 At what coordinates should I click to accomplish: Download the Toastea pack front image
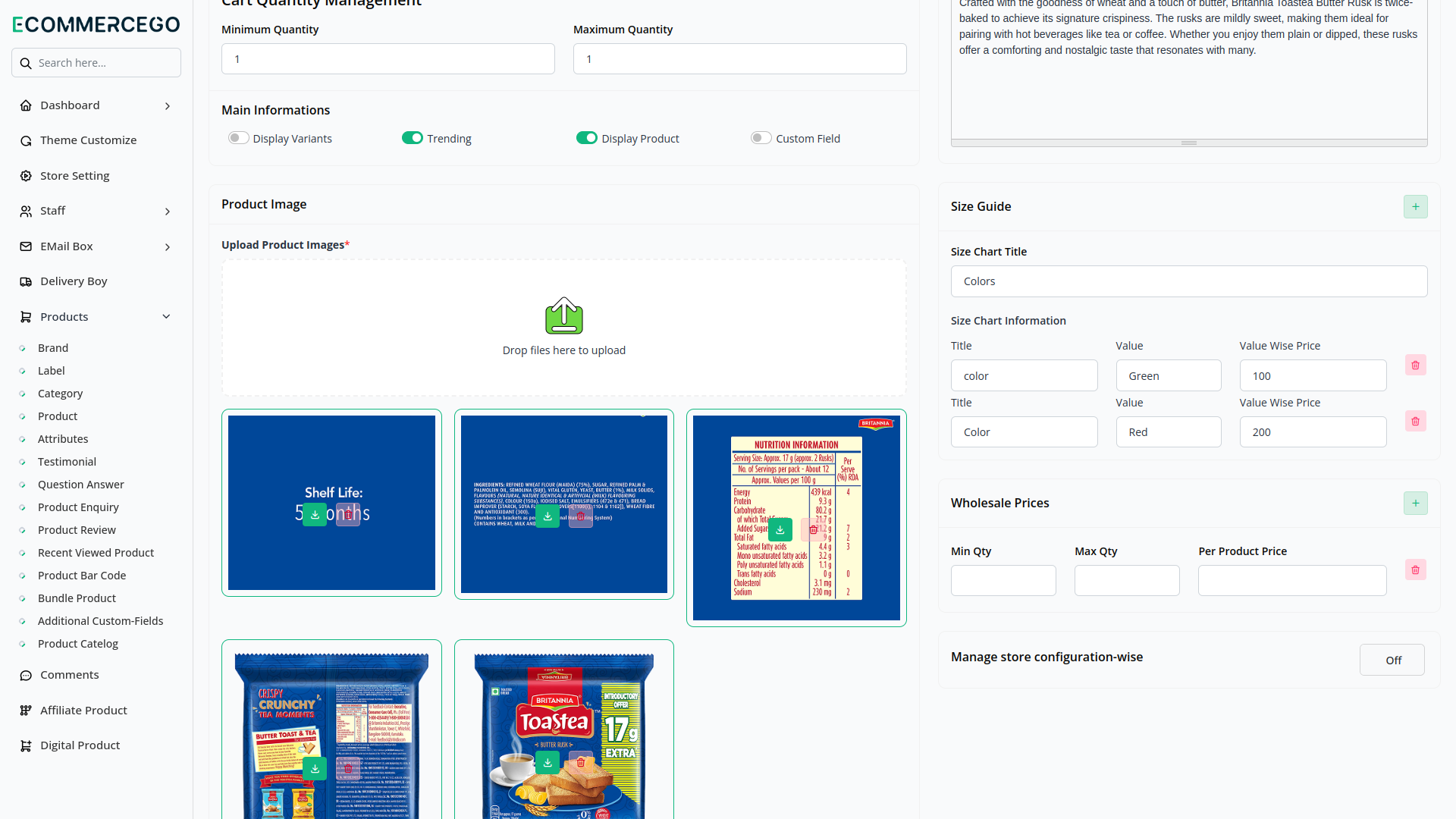click(548, 762)
